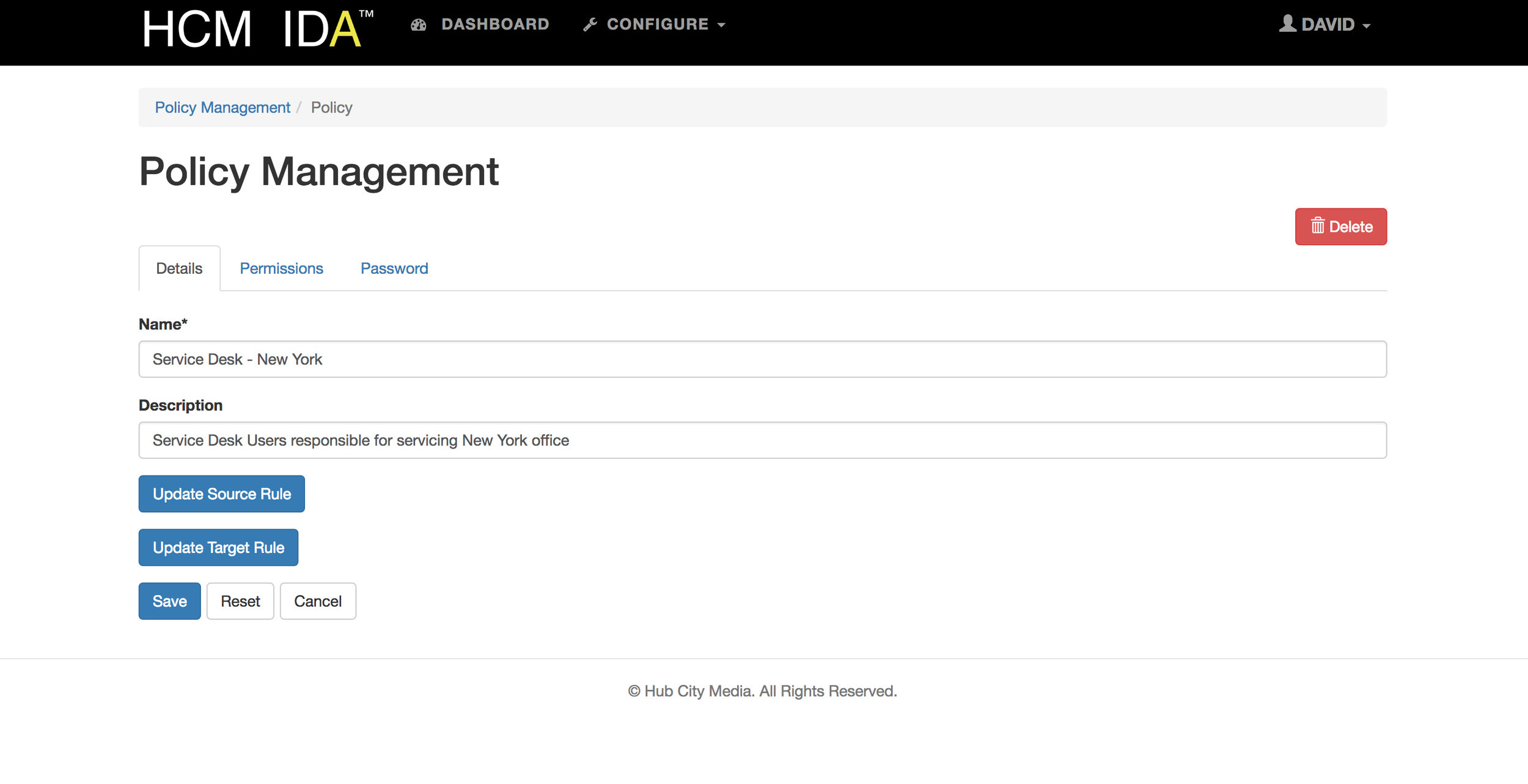The height and width of the screenshot is (784, 1528).
Task: Click the Description field label
Action: tap(180, 405)
